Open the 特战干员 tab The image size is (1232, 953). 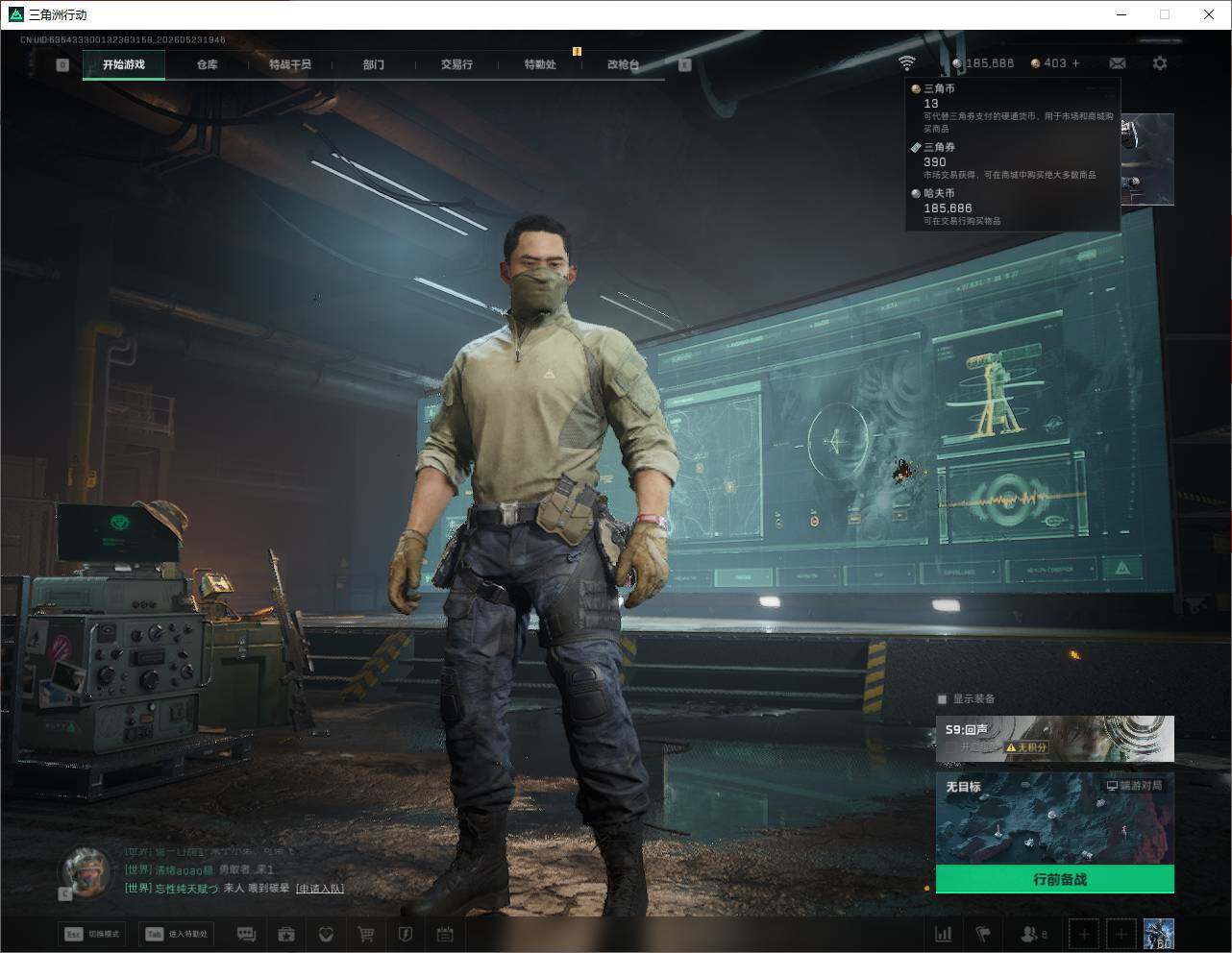(x=290, y=64)
